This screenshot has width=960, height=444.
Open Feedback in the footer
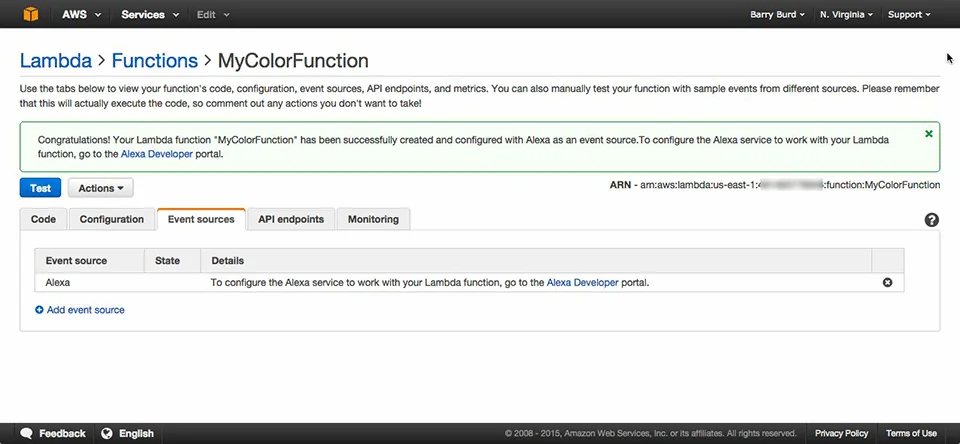(62, 434)
